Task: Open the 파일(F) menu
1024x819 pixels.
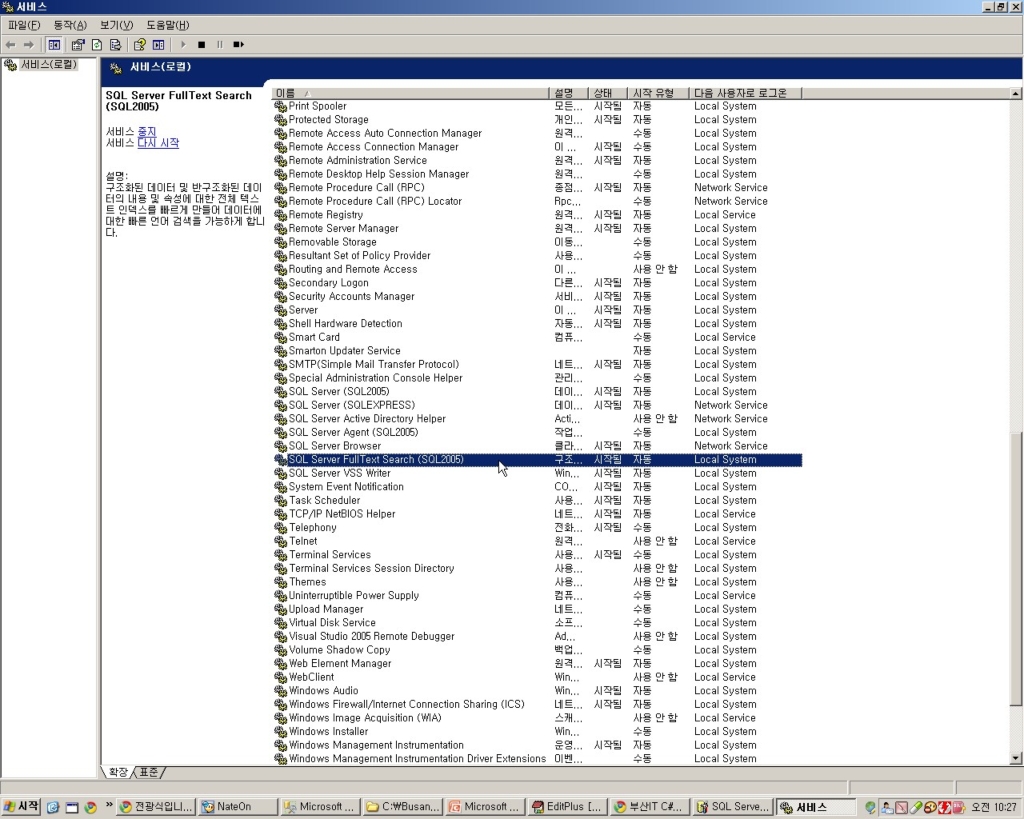Action: [24, 25]
